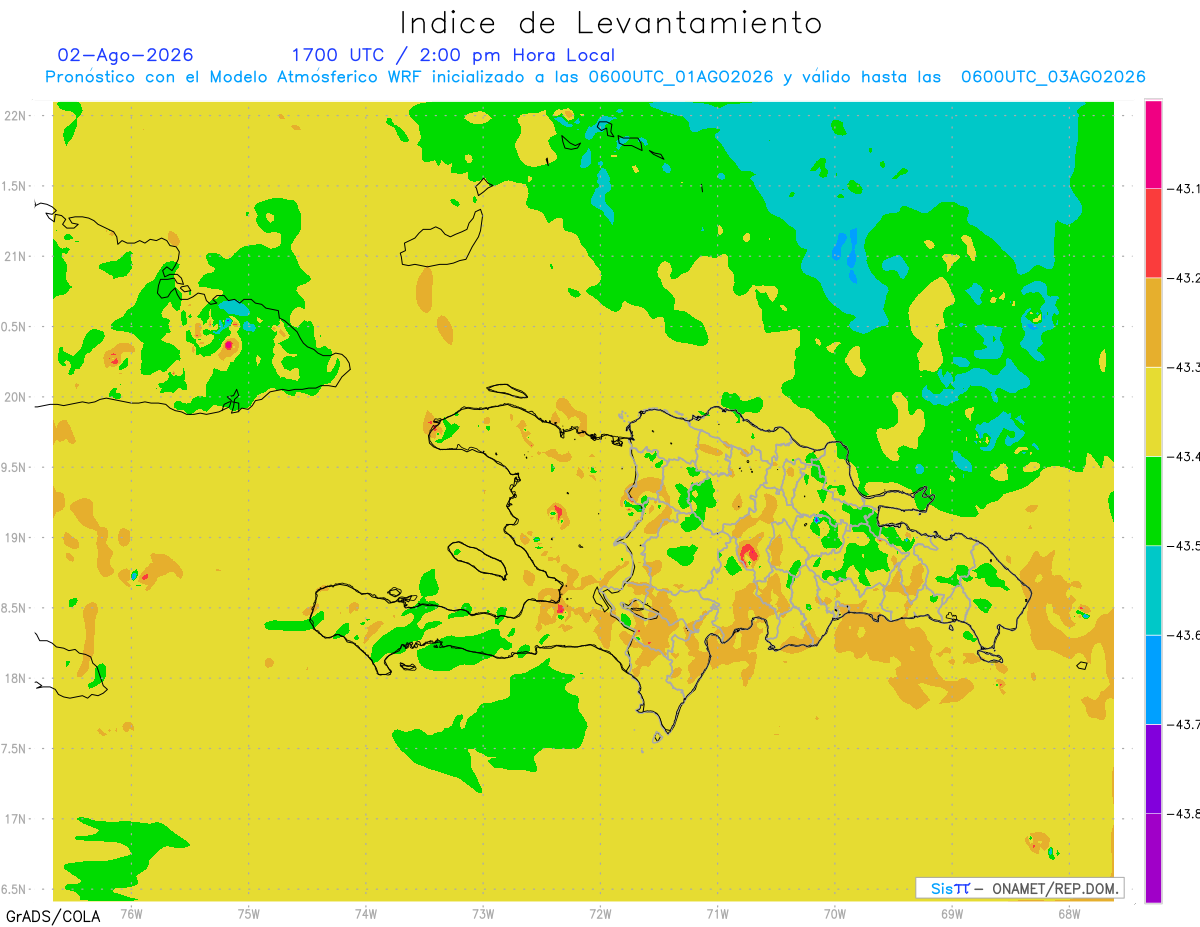Select the '-43.3' color scale value
This screenshot has height=927, width=1200.
(1183, 367)
